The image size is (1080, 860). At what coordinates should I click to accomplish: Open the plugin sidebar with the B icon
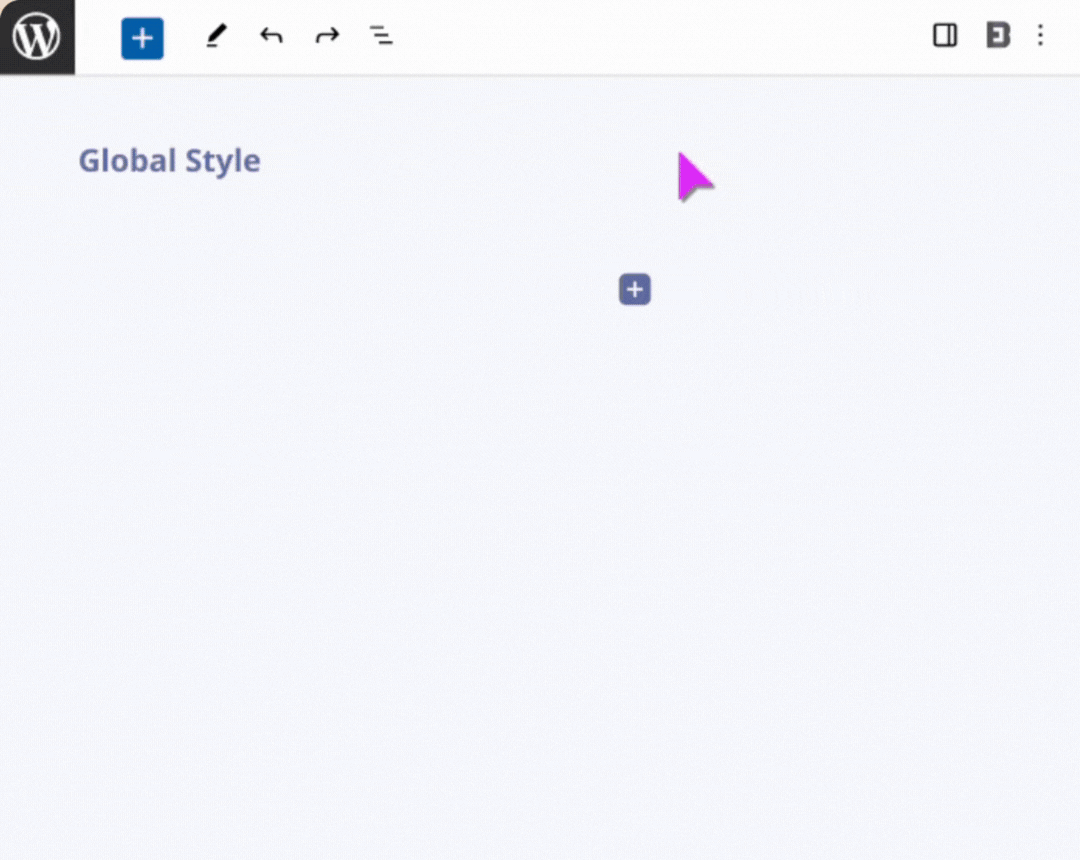(x=997, y=36)
